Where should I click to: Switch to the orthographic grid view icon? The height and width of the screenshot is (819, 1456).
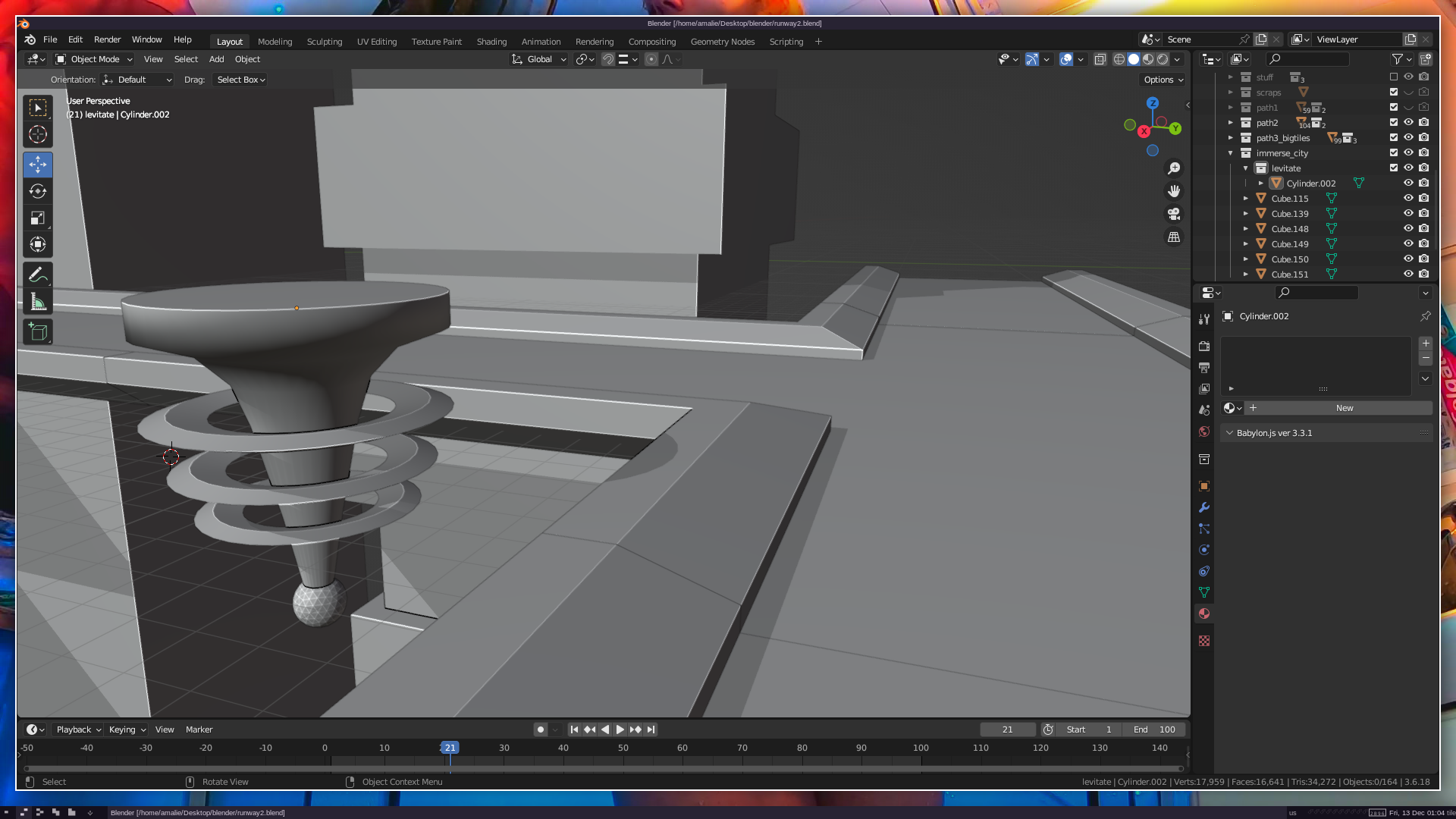(1174, 237)
